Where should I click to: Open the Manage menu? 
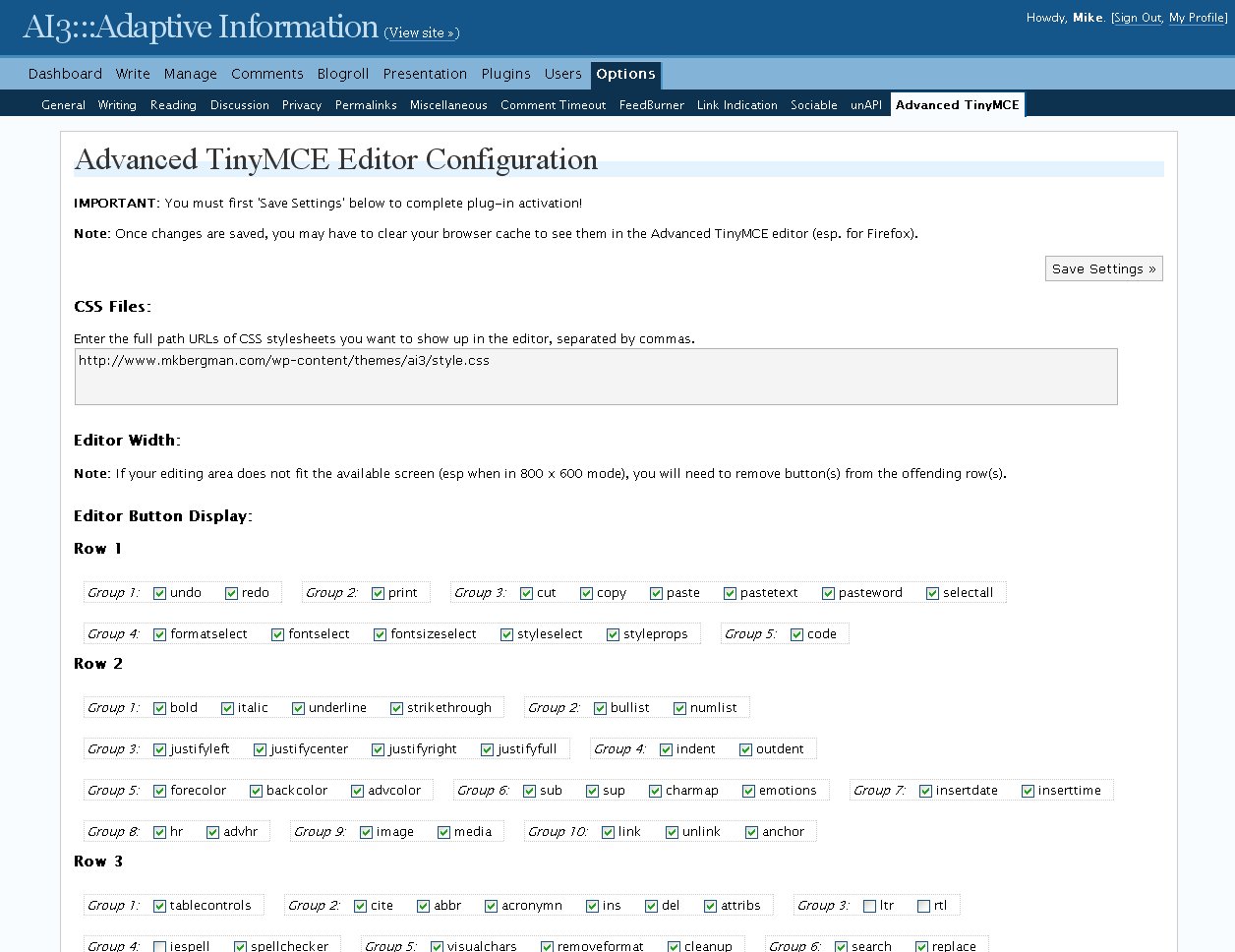tap(191, 74)
